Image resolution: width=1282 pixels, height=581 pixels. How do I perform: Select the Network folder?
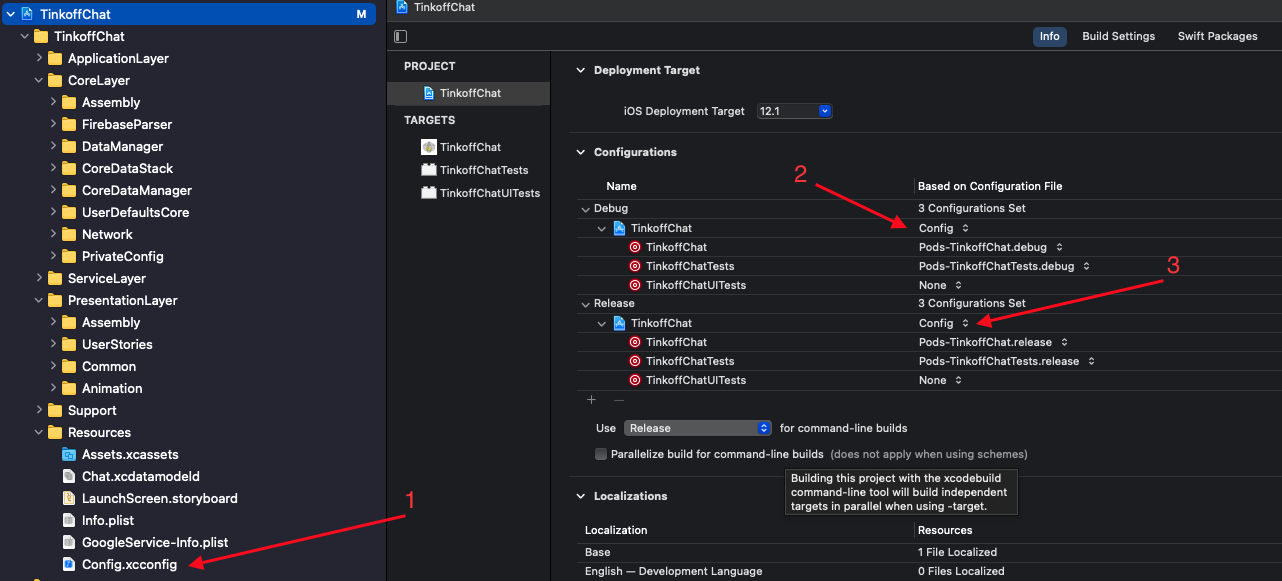point(107,234)
